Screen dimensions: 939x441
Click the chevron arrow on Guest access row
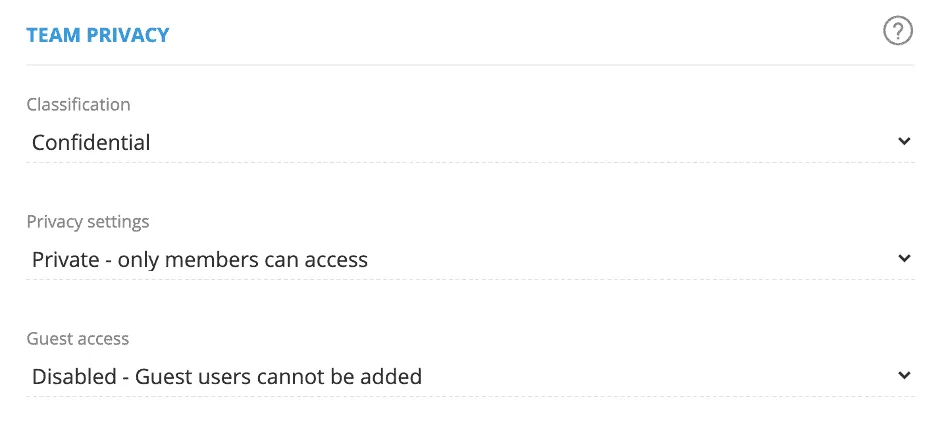tap(904, 376)
